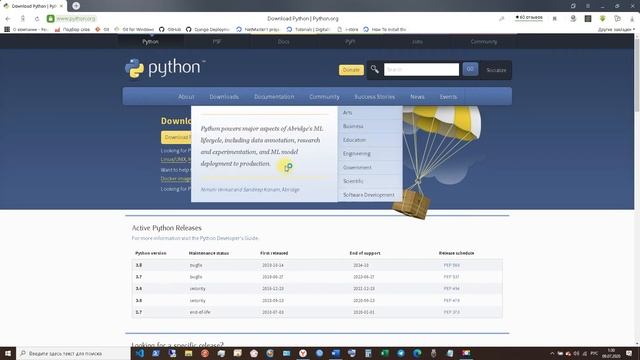Image resolution: width=640 pixels, height=360 pixels.
Task: Open the Django Deployment bookmark
Action: click(x=208, y=29)
